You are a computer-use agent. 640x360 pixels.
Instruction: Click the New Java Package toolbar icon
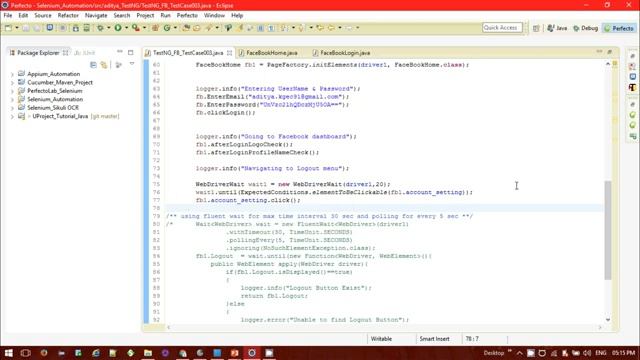155,28
